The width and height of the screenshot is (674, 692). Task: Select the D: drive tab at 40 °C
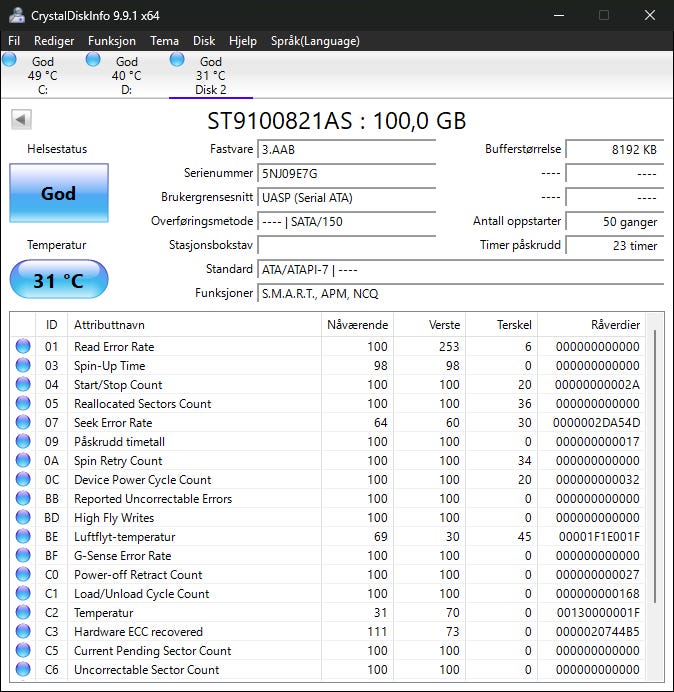coord(126,75)
